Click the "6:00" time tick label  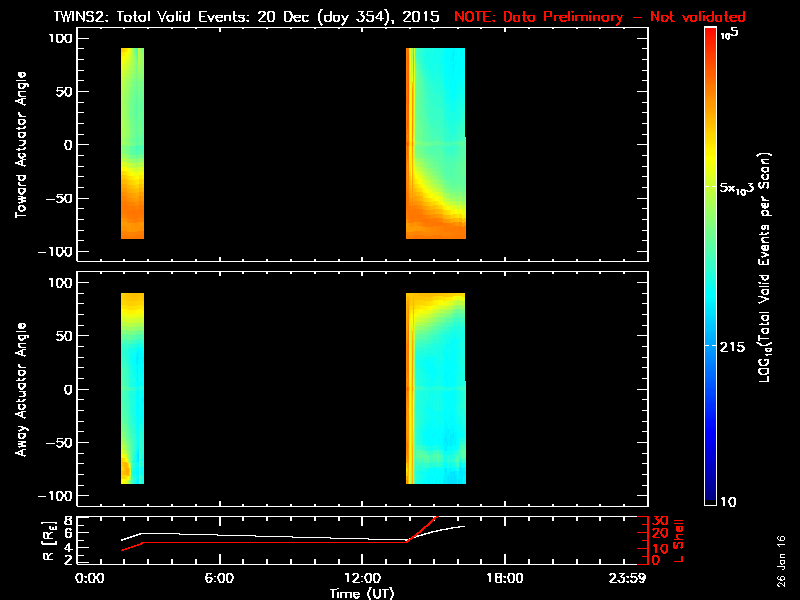point(219,578)
